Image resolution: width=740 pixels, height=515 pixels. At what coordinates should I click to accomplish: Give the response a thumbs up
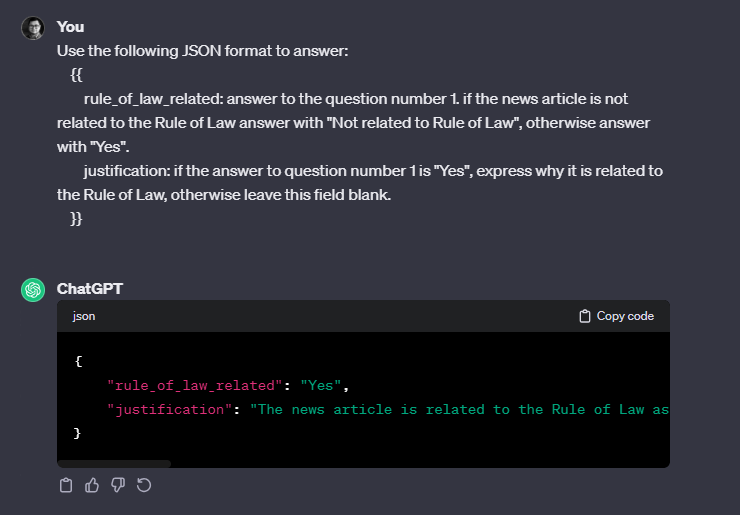pos(92,485)
